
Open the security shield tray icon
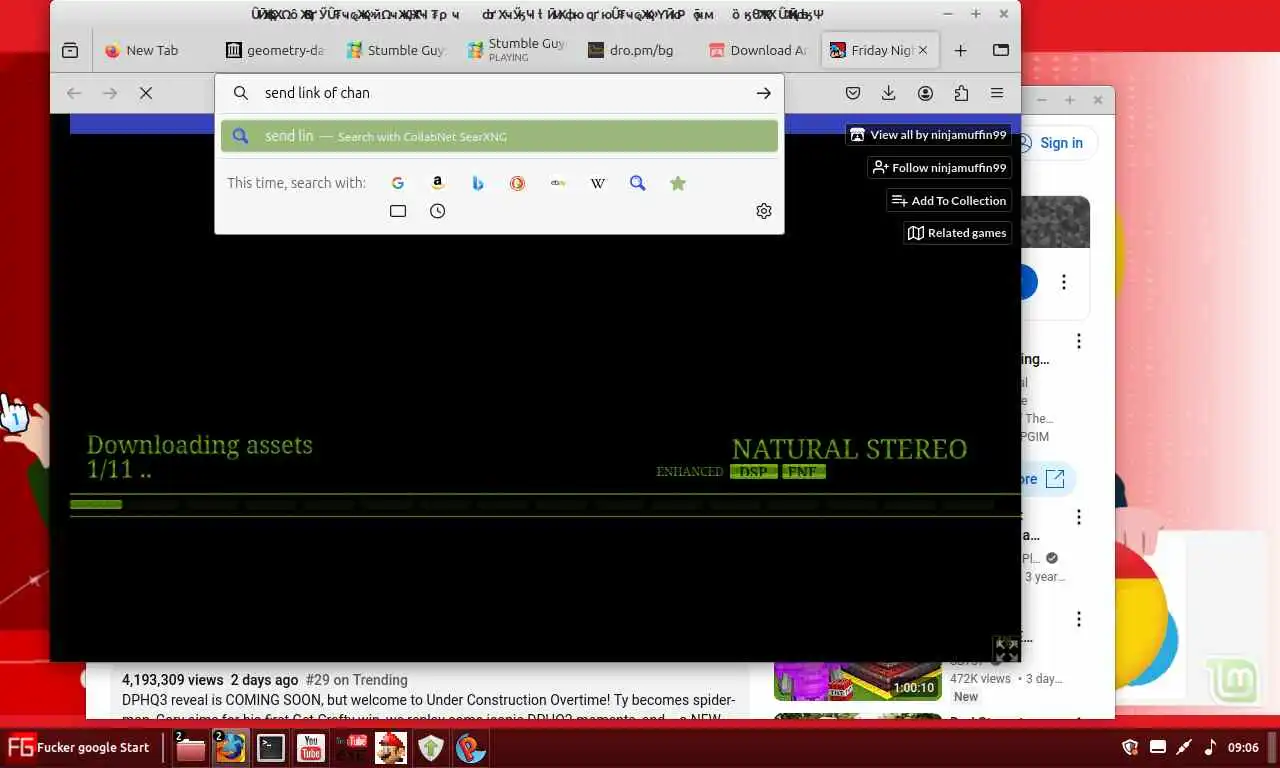coord(1131,747)
